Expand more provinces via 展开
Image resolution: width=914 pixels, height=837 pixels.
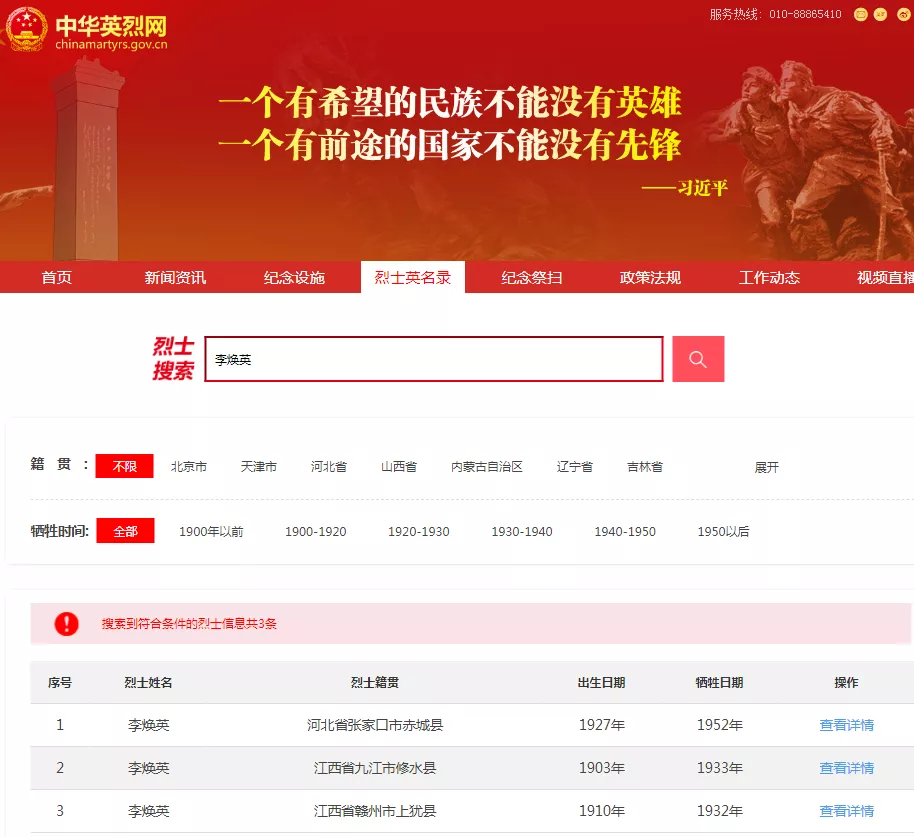point(765,466)
